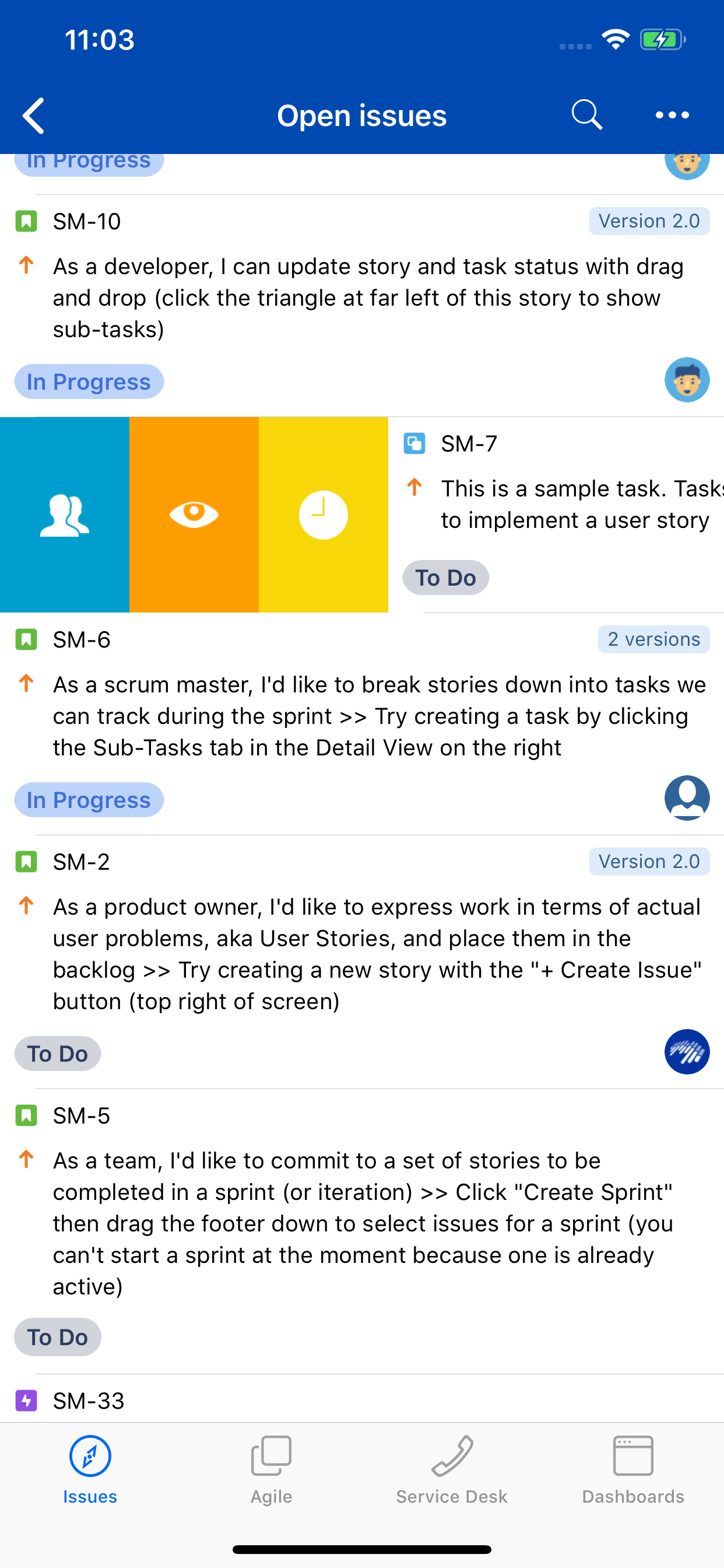Open the Dashboards tab
724x1568 pixels.
pyautogui.click(x=632, y=1468)
